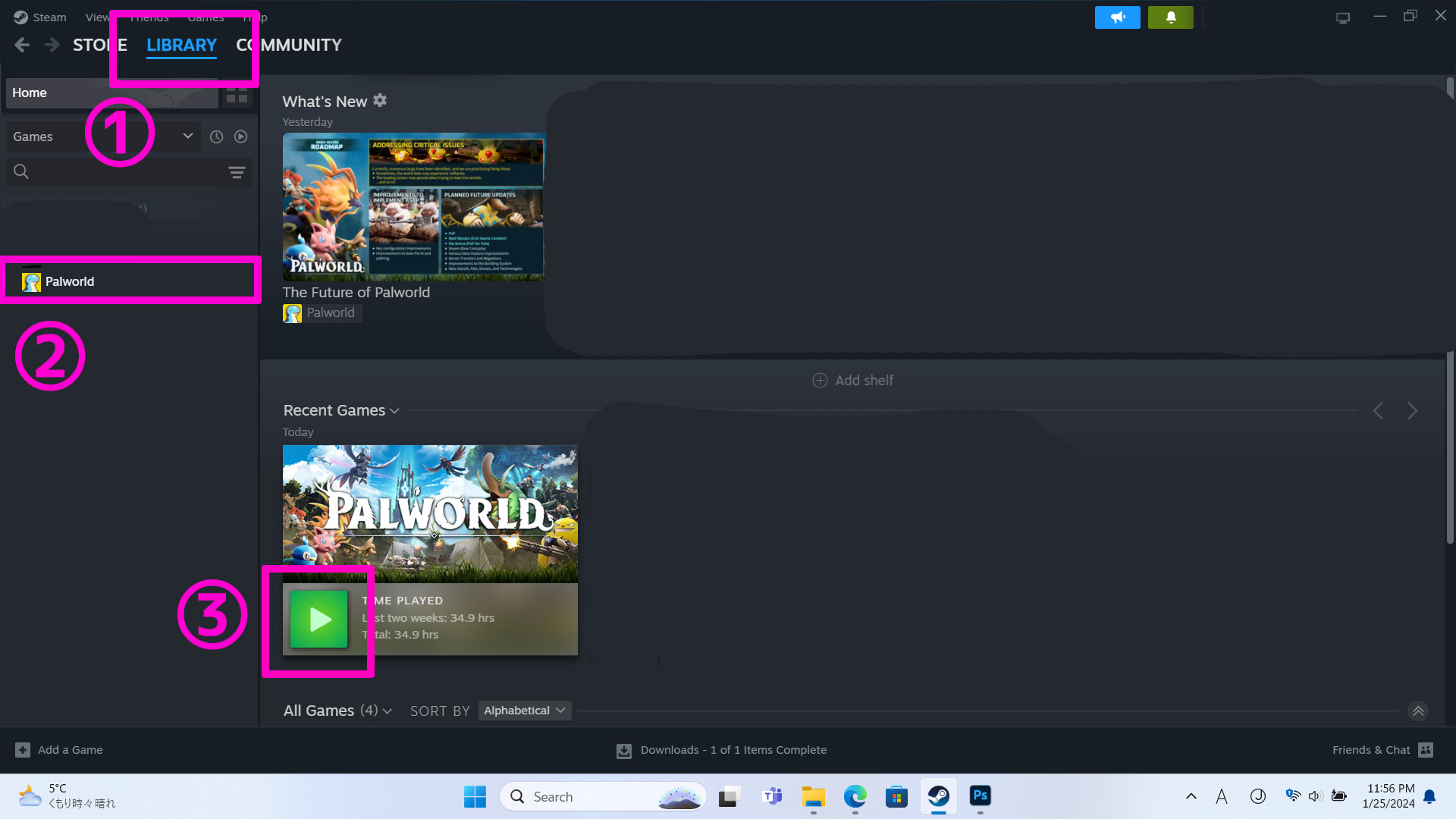Toggle the ready-to-play filter icon
Image resolution: width=1456 pixels, height=819 pixels.
click(x=241, y=136)
